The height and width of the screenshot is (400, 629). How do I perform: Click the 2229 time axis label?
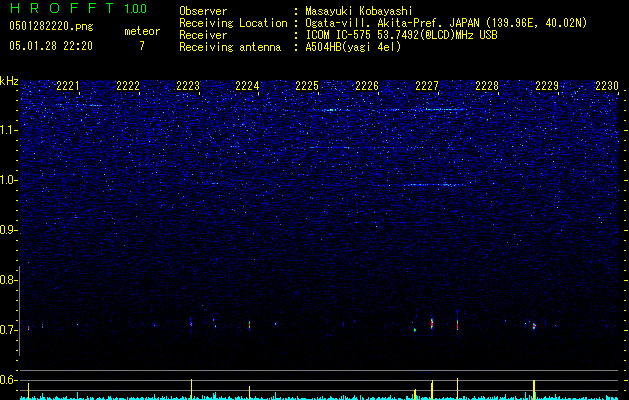point(547,86)
